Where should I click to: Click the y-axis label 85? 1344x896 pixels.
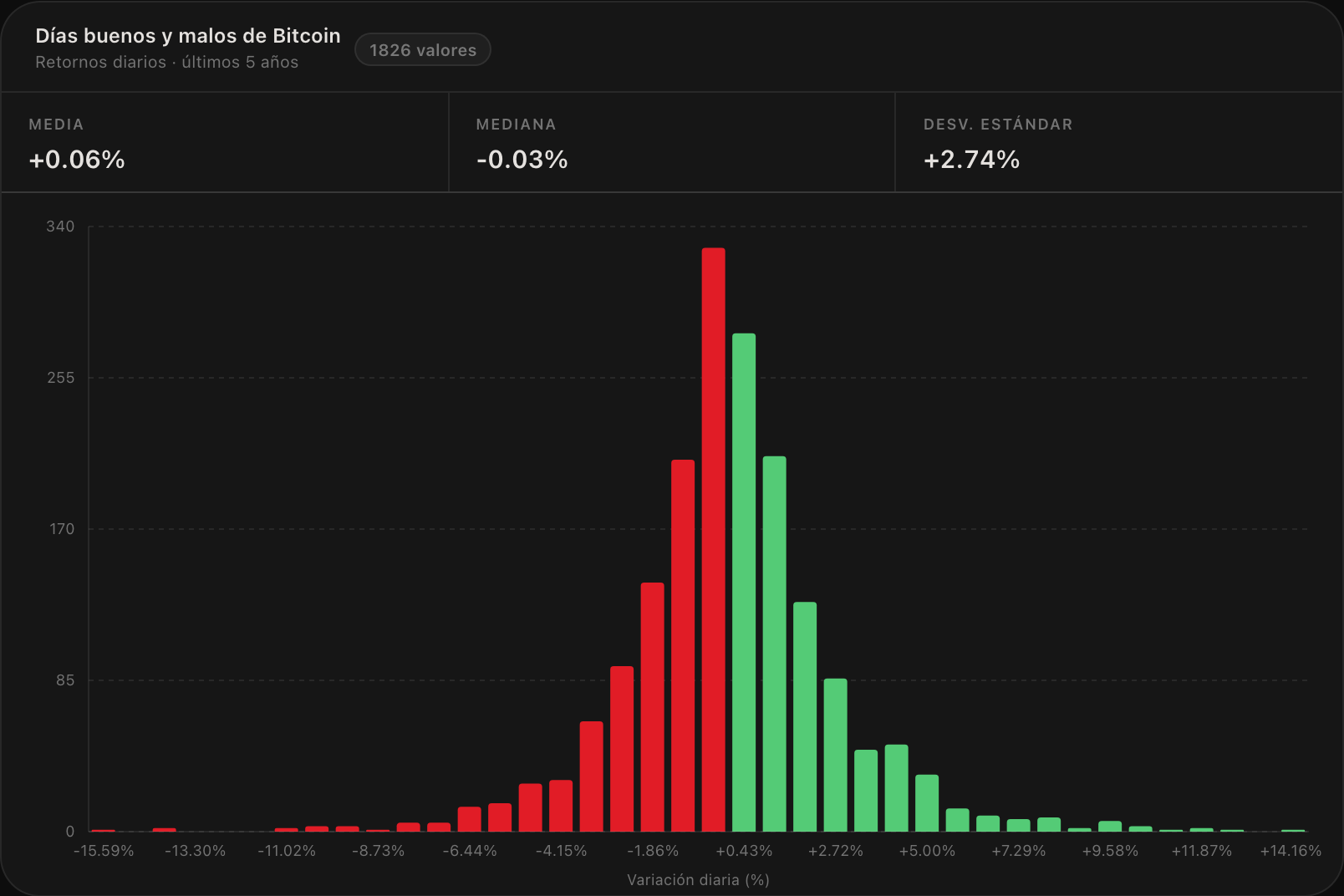65,680
